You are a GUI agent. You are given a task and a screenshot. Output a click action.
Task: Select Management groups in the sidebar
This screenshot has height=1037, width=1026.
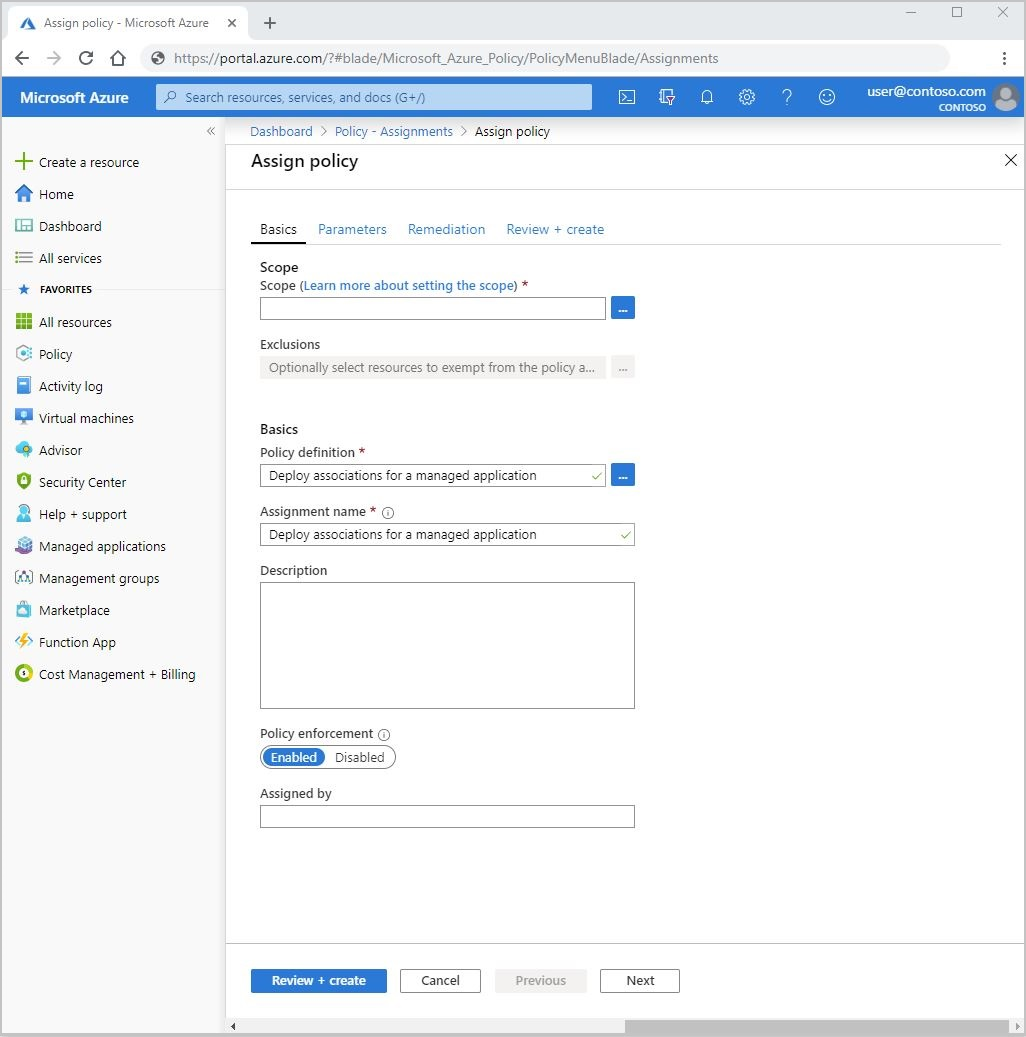[x=98, y=577]
